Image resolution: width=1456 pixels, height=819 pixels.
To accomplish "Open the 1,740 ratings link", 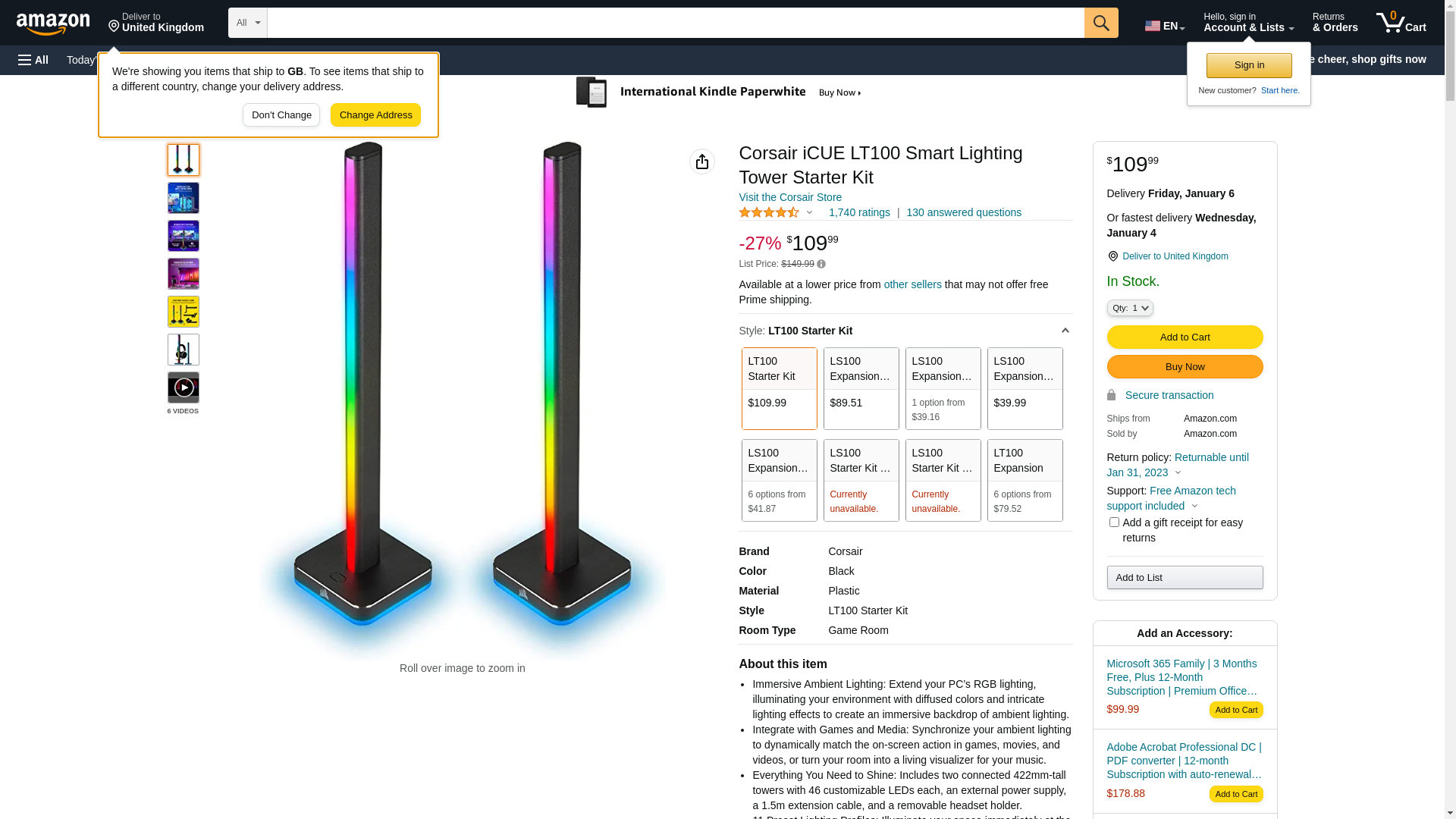I will [859, 213].
